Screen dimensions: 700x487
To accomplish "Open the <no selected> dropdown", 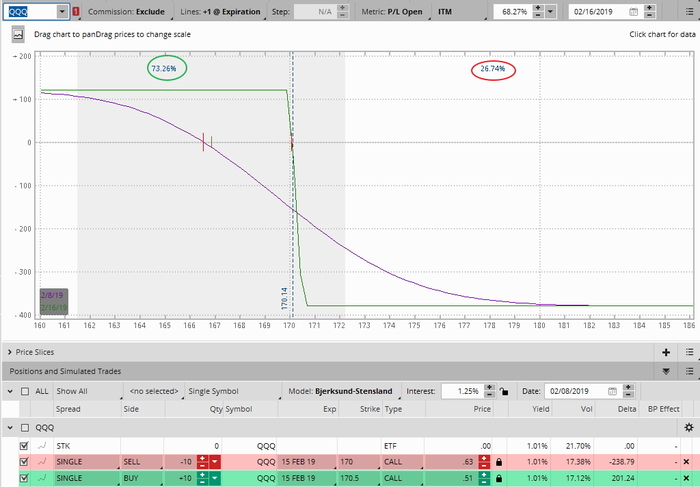I will coord(154,391).
